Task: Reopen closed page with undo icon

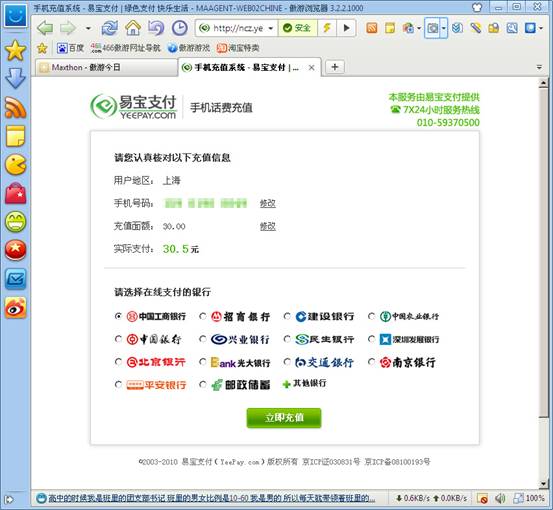Action: pos(156,28)
